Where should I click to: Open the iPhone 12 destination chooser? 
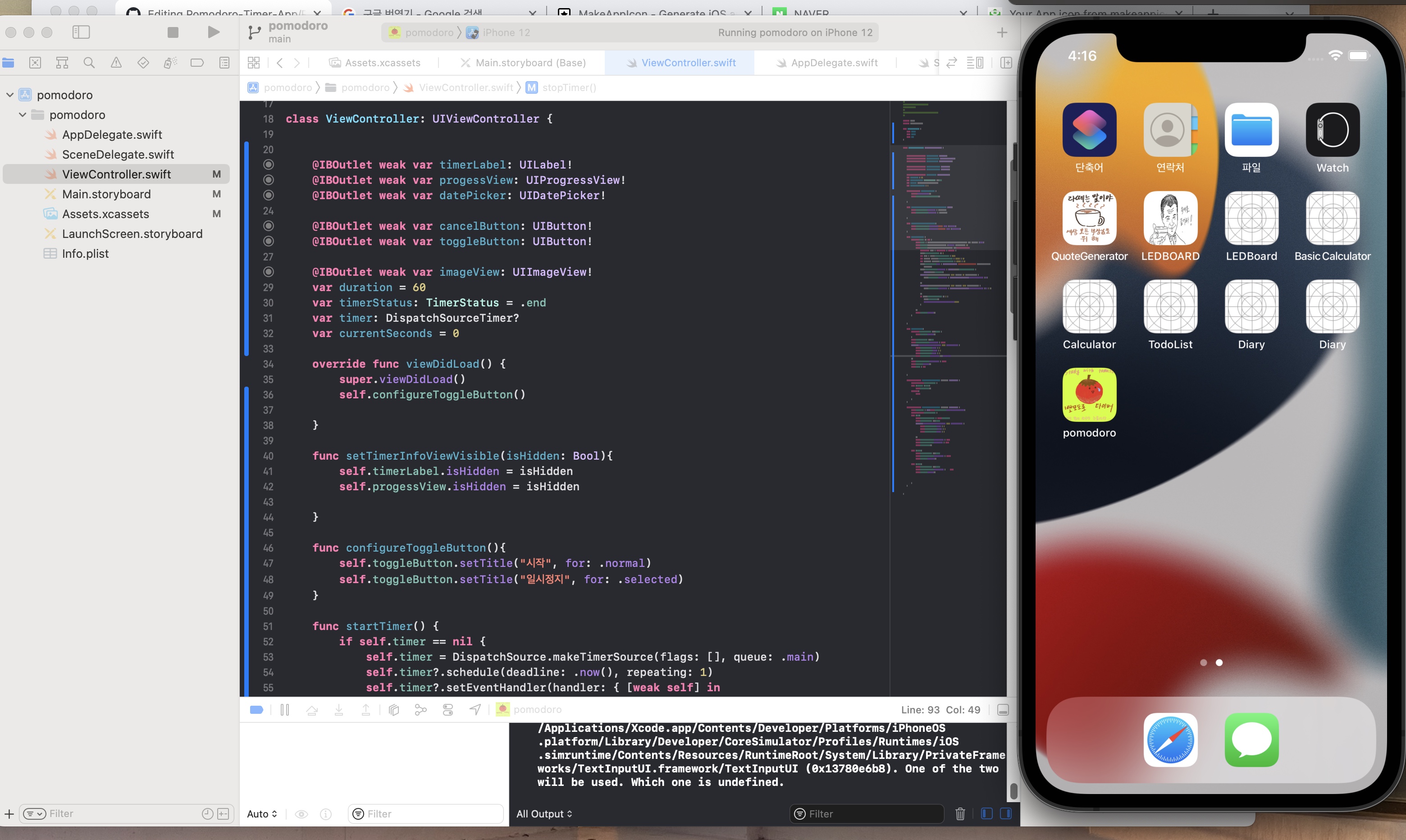(506, 32)
